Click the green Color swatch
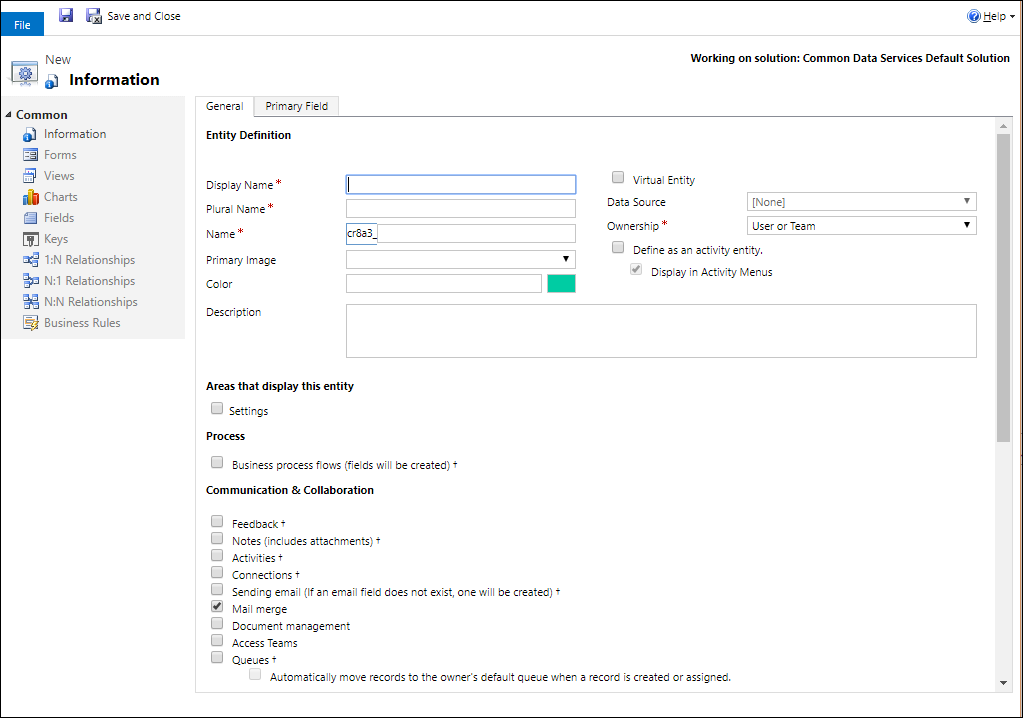 click(x=561, y=283)
